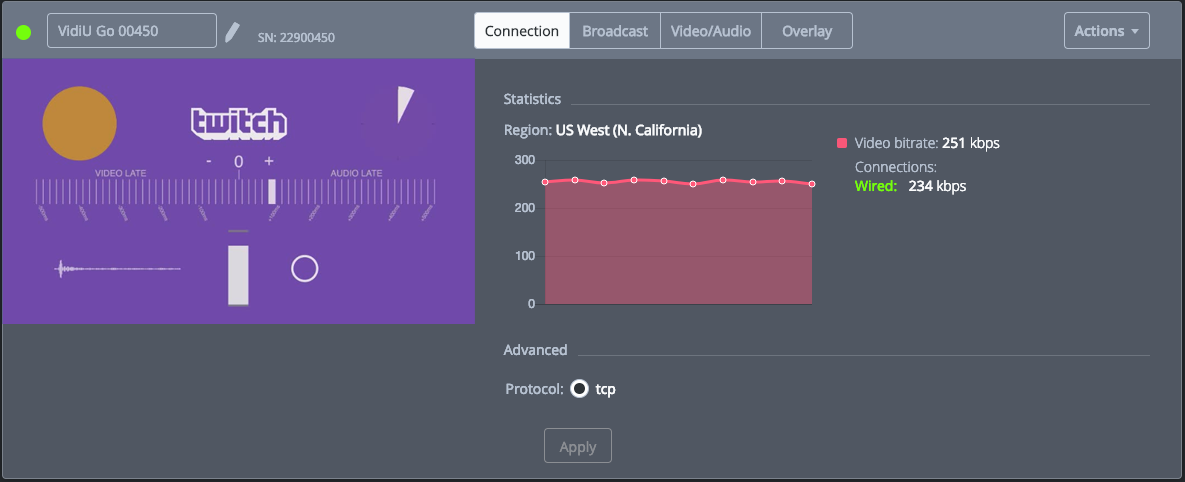Click the video/audio late sync slider marker
The height and width of the screenshot is (482, 1185).
271,191
